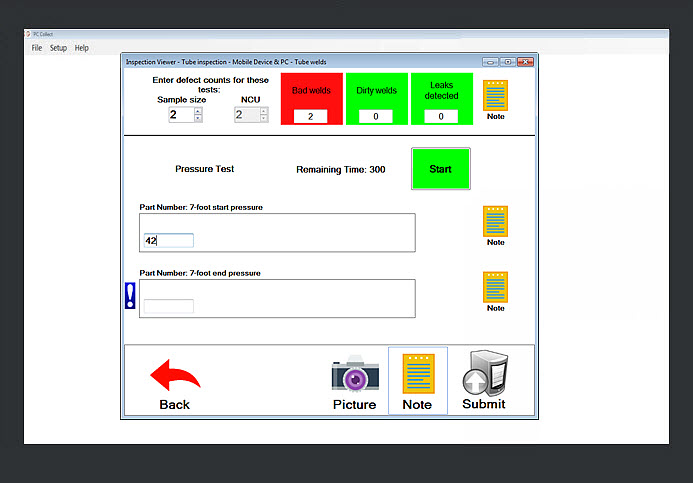Open Note beside defect counts row

click(x=495, y=96)
